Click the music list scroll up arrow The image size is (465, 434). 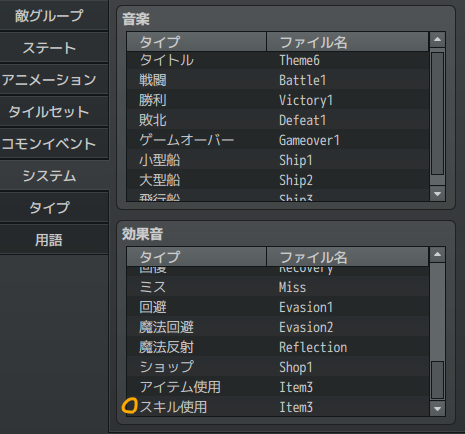click(x=437, y=40)
